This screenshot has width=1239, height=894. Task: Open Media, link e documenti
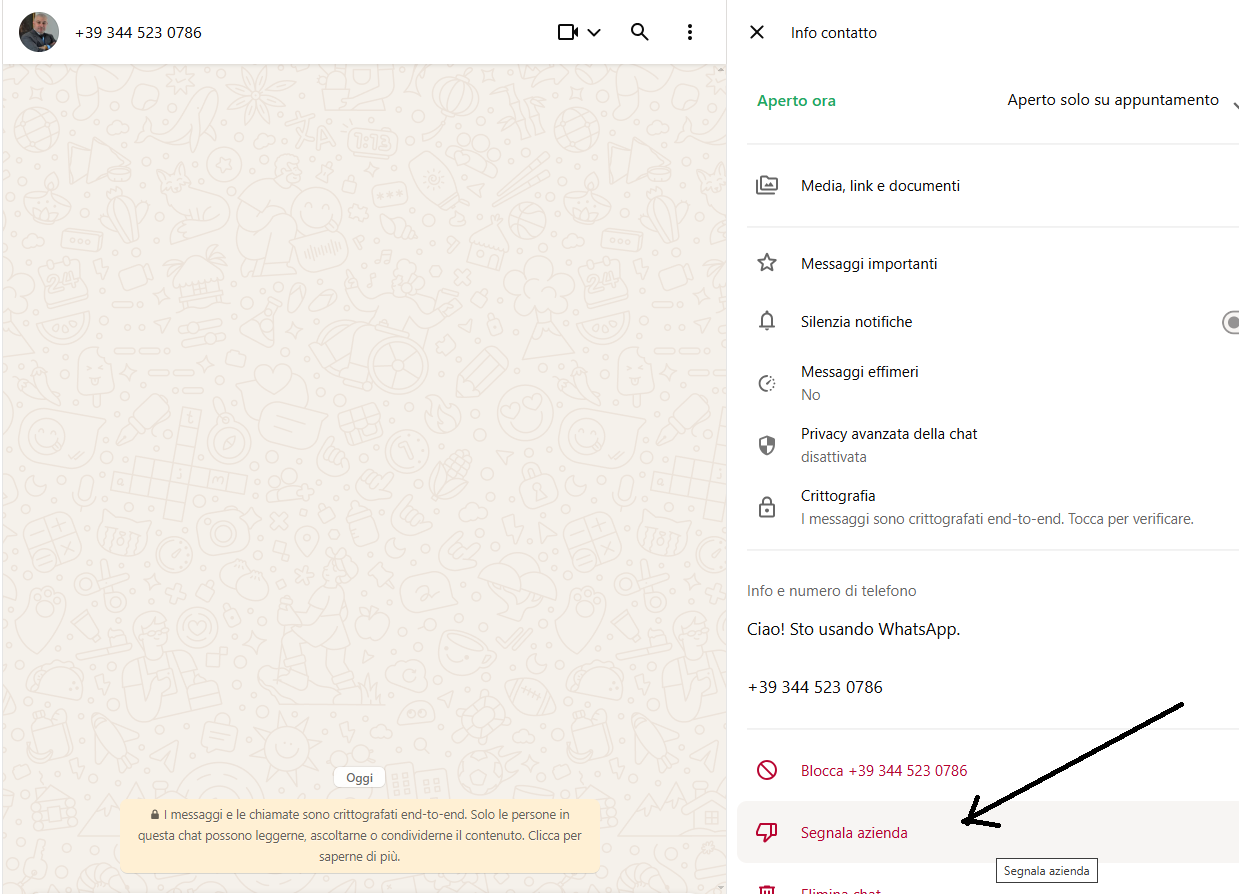(x=880, y=186)
